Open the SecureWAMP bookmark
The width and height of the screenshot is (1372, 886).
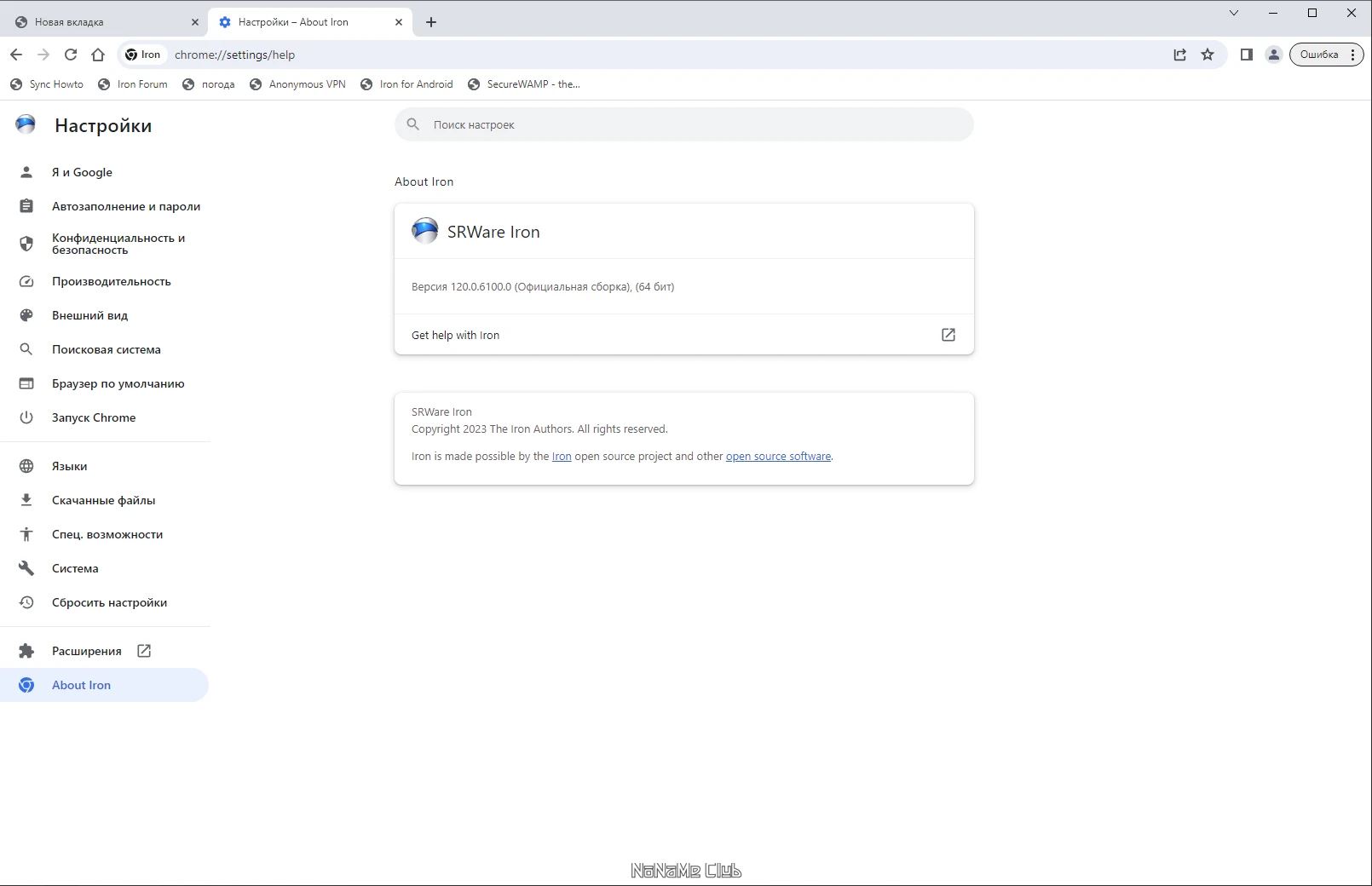523,84
